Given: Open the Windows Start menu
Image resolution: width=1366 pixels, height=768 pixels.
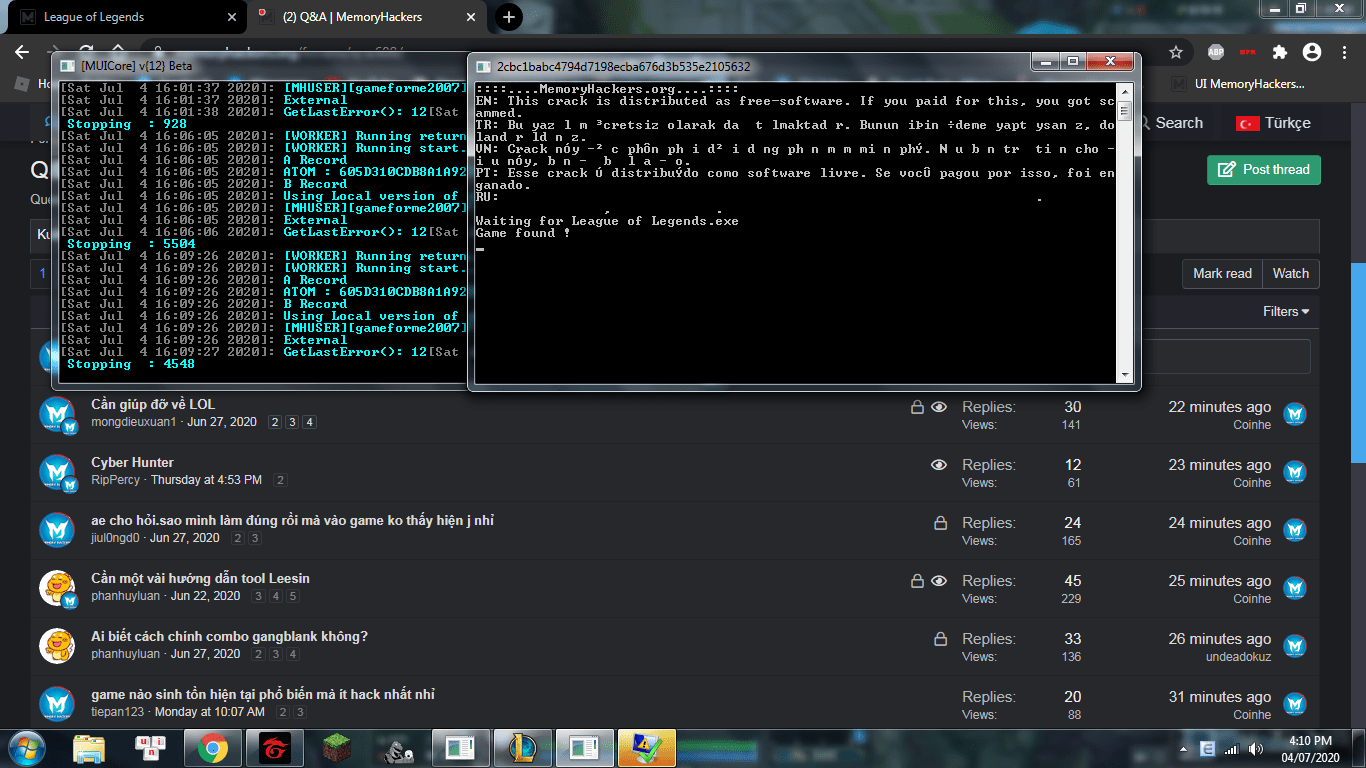Looking at the screenshot, I should [x=26, y=748].
